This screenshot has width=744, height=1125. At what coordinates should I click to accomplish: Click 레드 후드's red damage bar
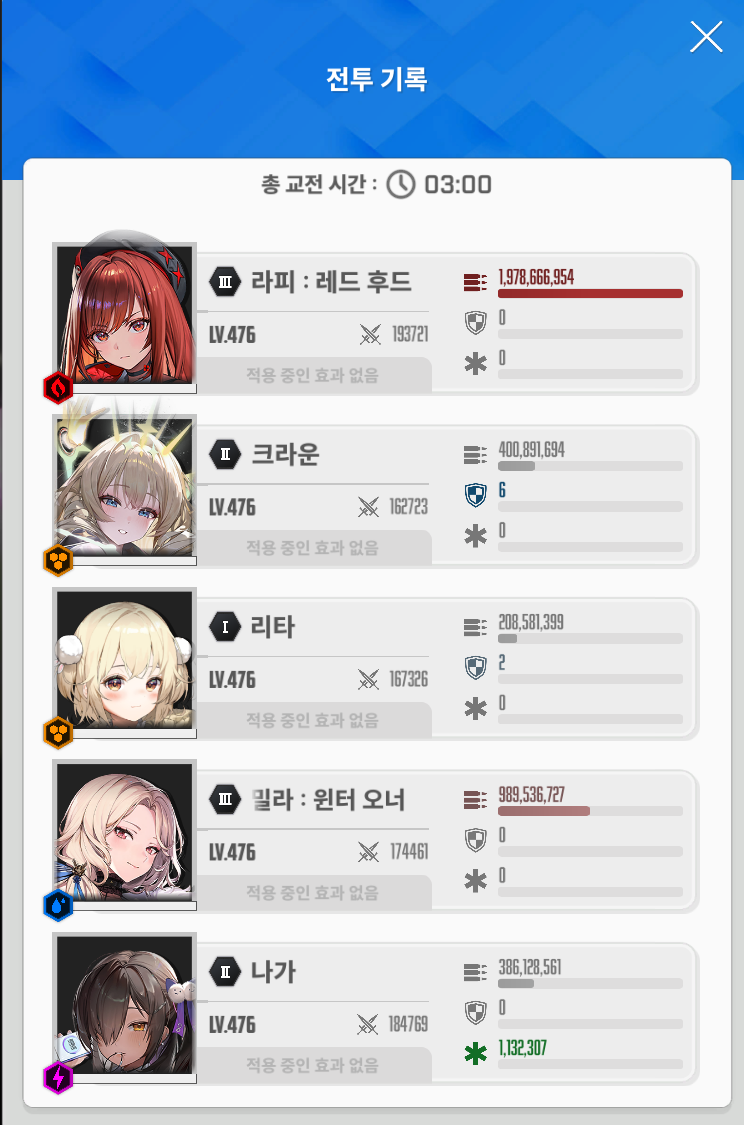tap(590, 293)
